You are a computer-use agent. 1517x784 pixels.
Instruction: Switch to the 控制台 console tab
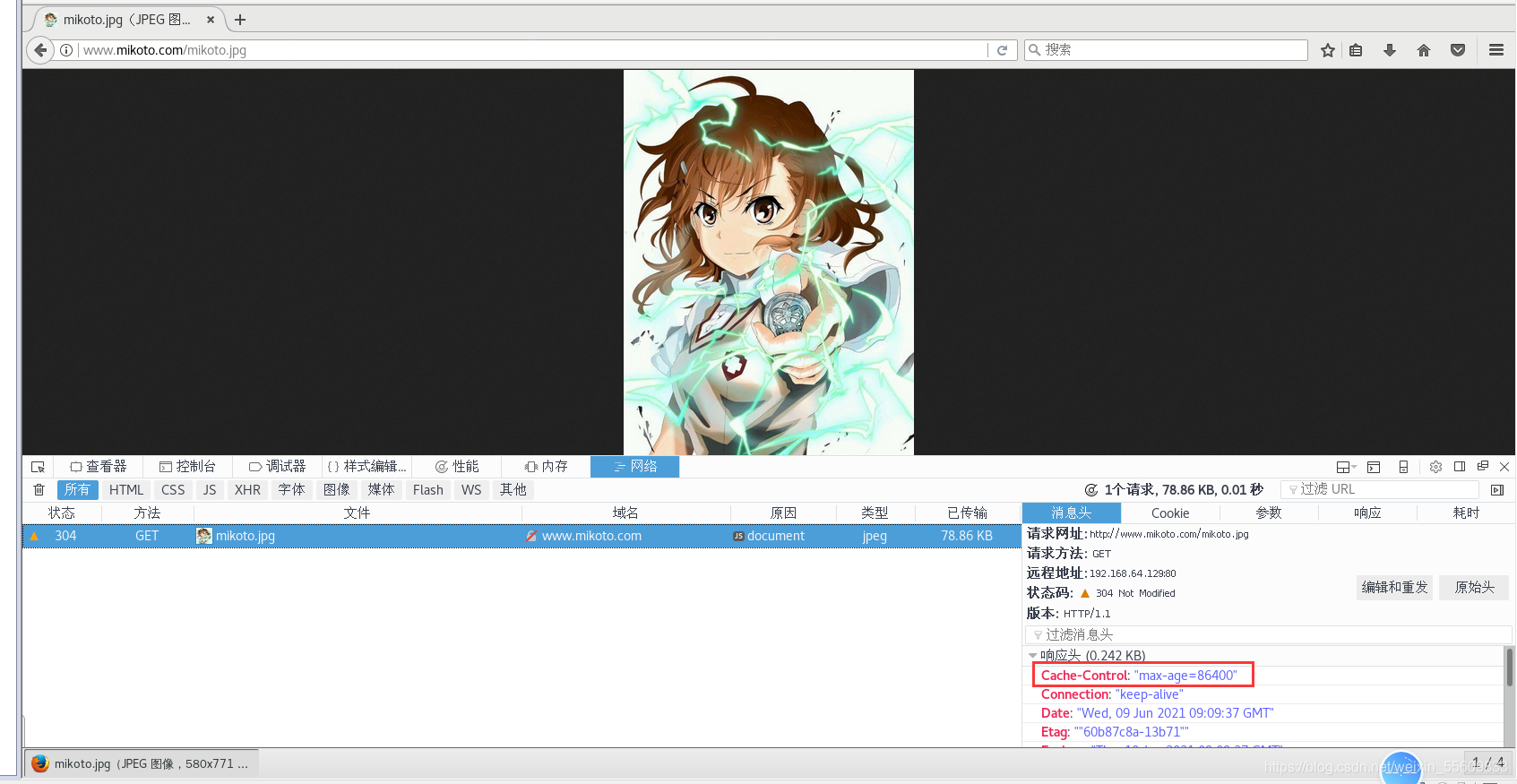click(x=187, y=467)
